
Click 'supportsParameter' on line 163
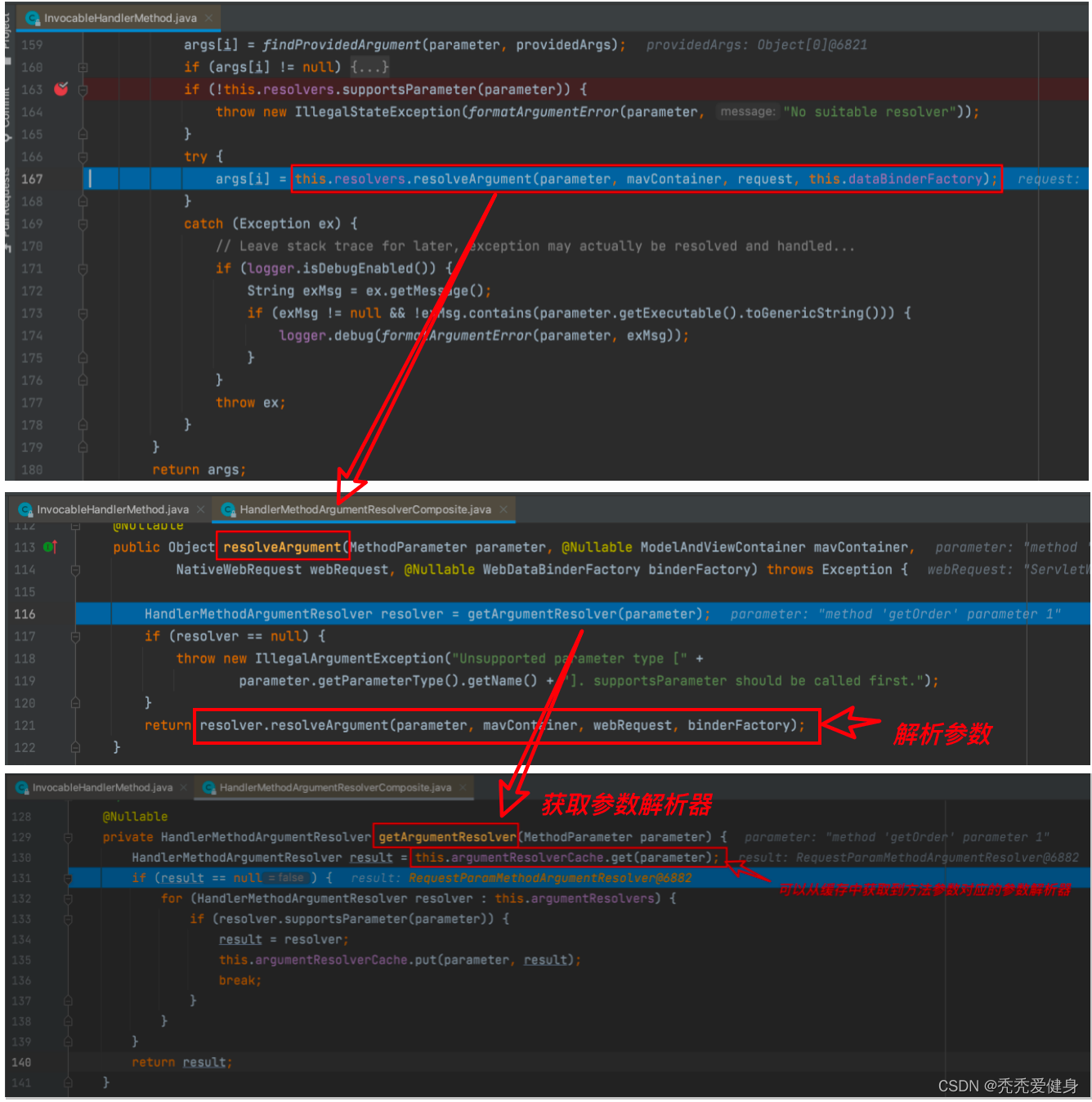click(409, 89)
